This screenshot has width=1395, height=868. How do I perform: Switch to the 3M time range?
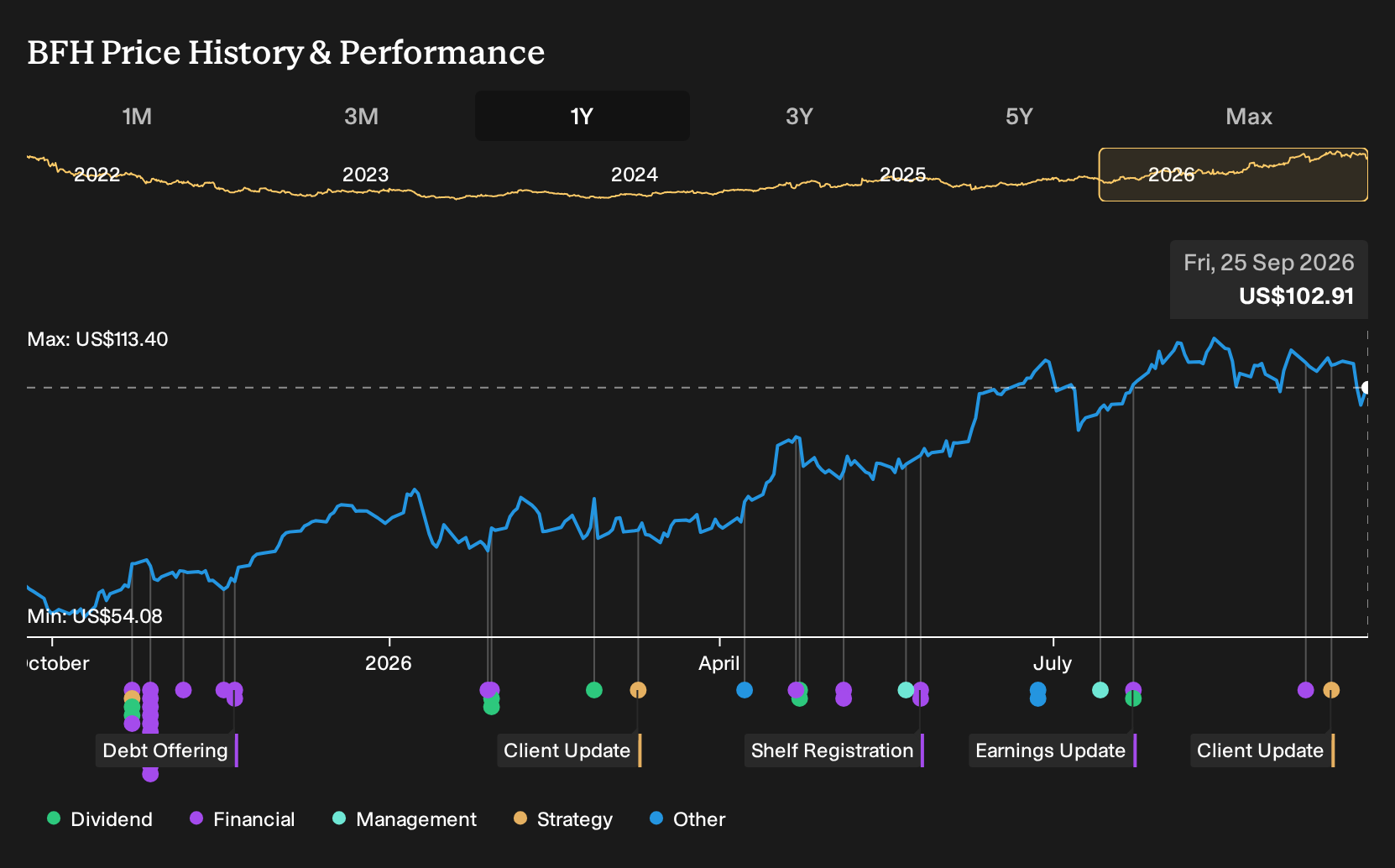pos(361,116)
